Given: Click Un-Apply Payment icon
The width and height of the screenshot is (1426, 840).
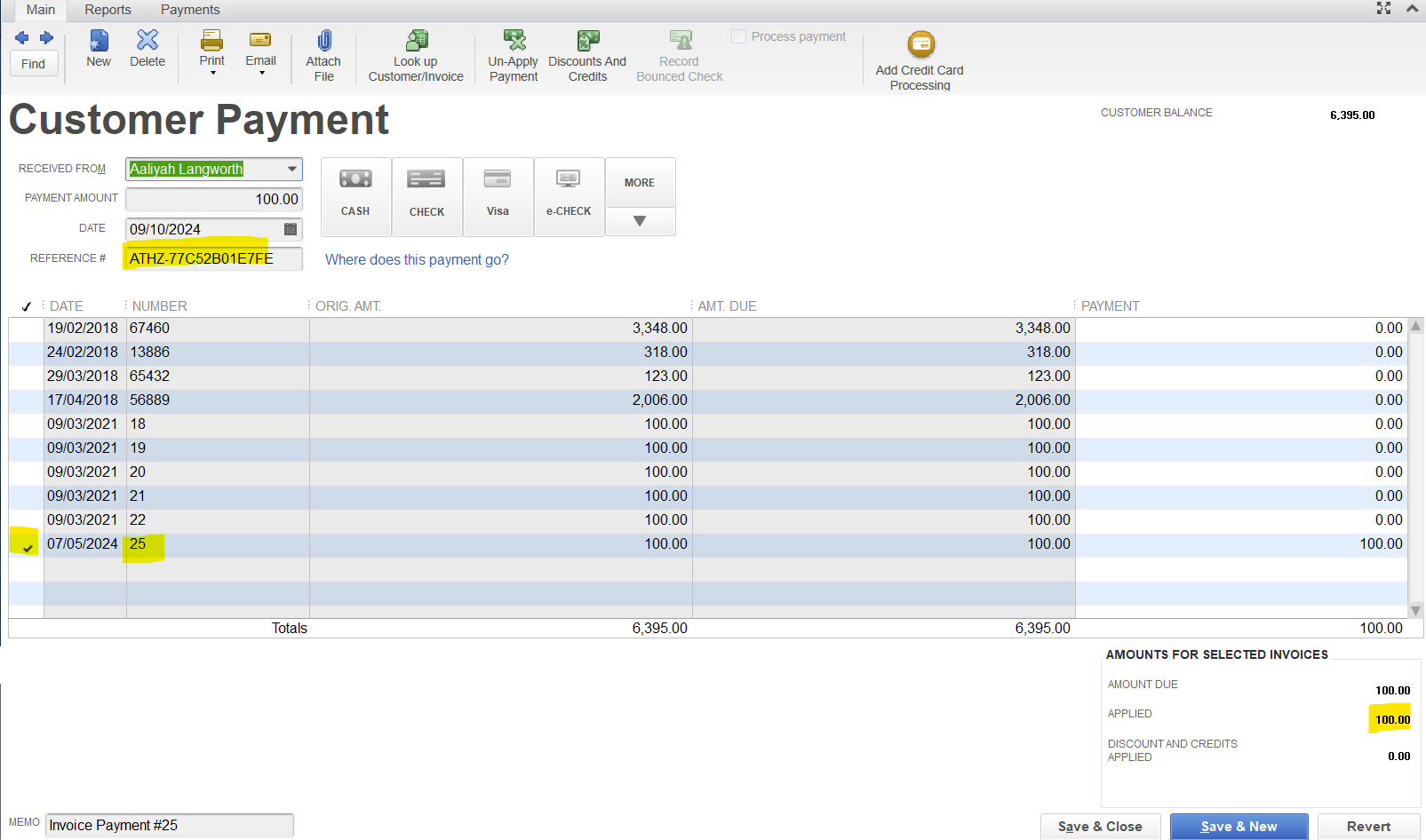Looking at the screenshot, I should coord(514,41).
